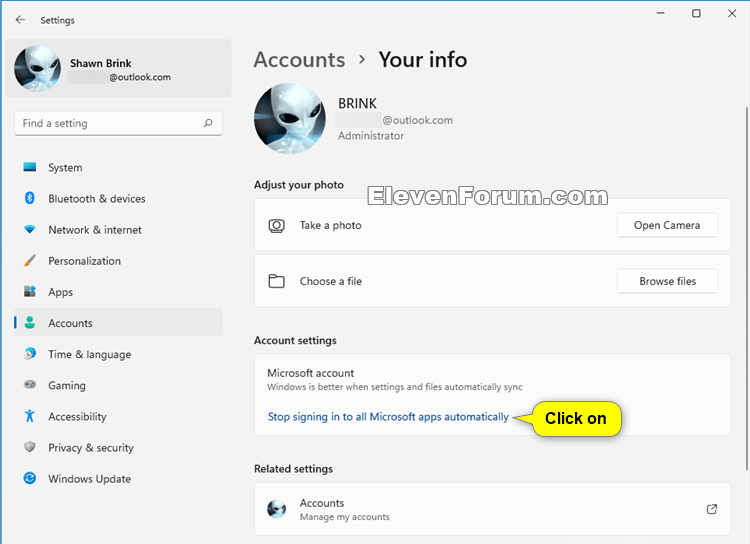This screenshot has width=750, height=544.
Task: Click the Adjust your photo heading
Action: coord(298,185)
